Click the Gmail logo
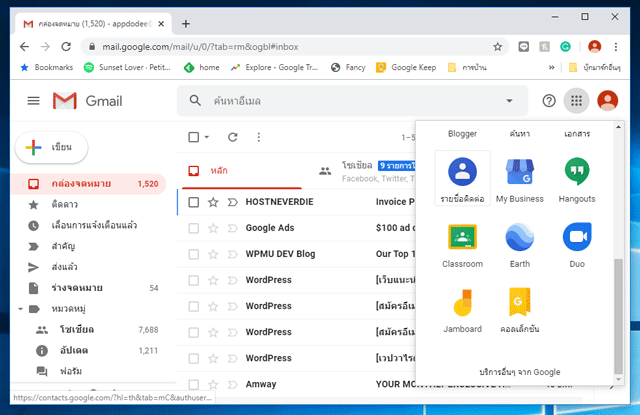Image resolution: width=640 pixels, height=415 pixels. click(87, 101)
